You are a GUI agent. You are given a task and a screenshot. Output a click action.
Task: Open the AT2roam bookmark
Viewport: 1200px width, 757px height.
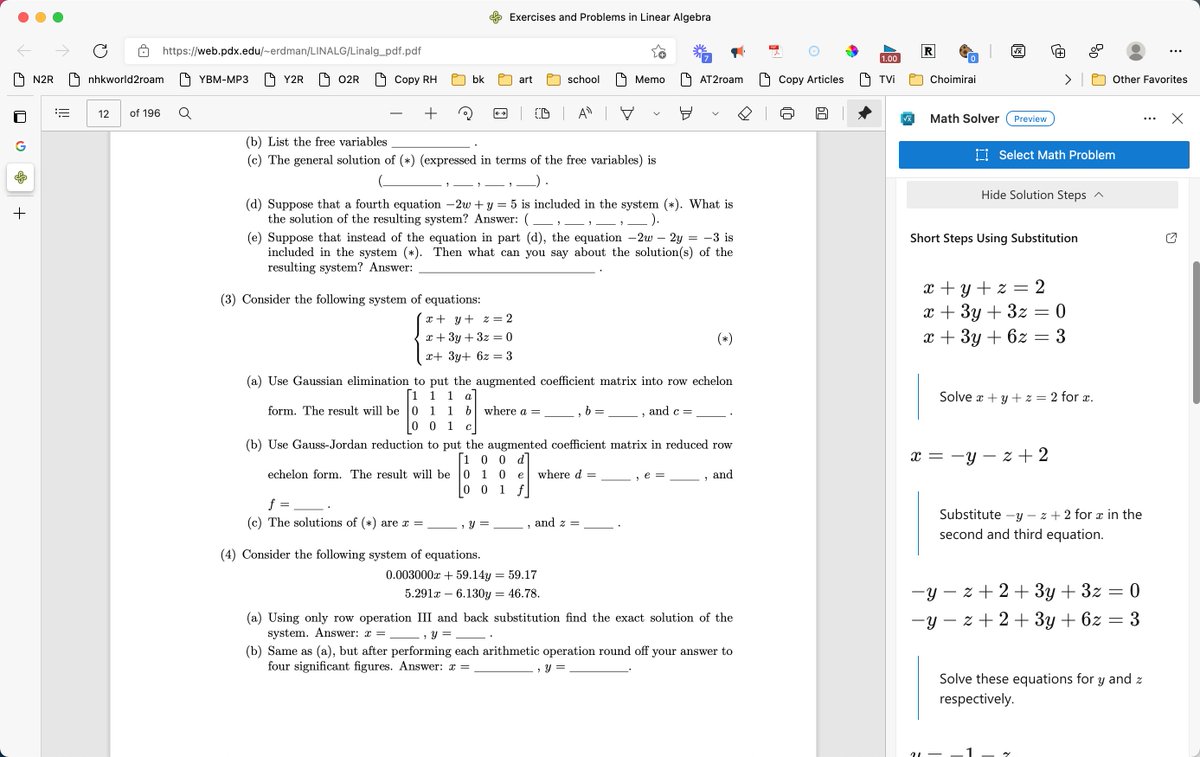[711, 79]
